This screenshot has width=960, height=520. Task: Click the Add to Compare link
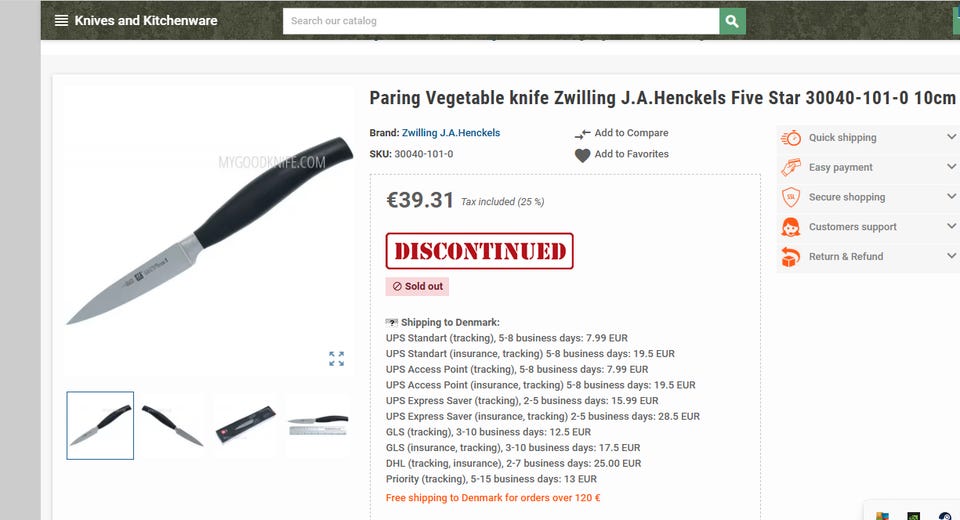click(x=631, y=133)
